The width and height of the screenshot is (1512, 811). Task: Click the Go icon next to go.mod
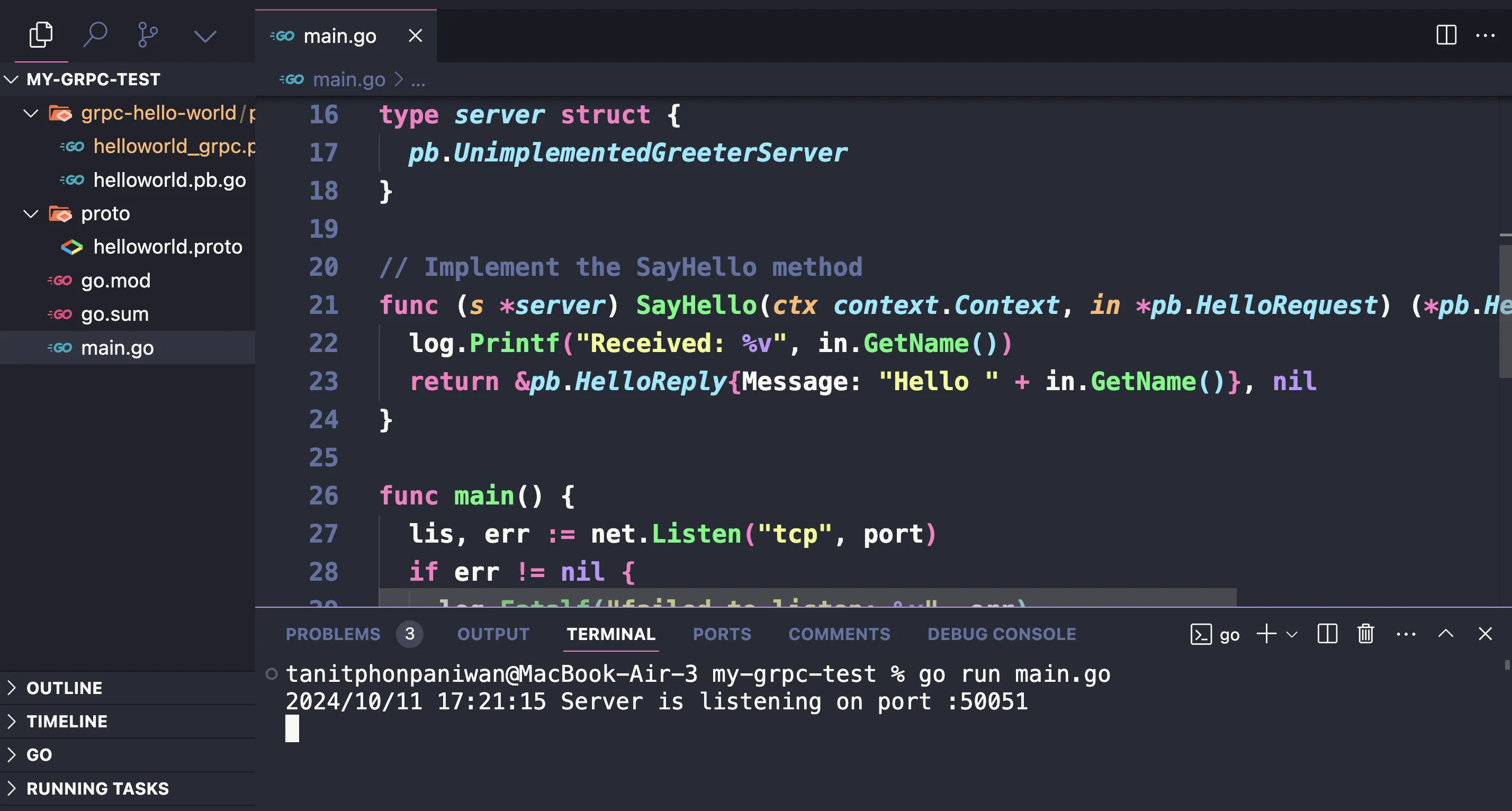click(x=60, y=281)
